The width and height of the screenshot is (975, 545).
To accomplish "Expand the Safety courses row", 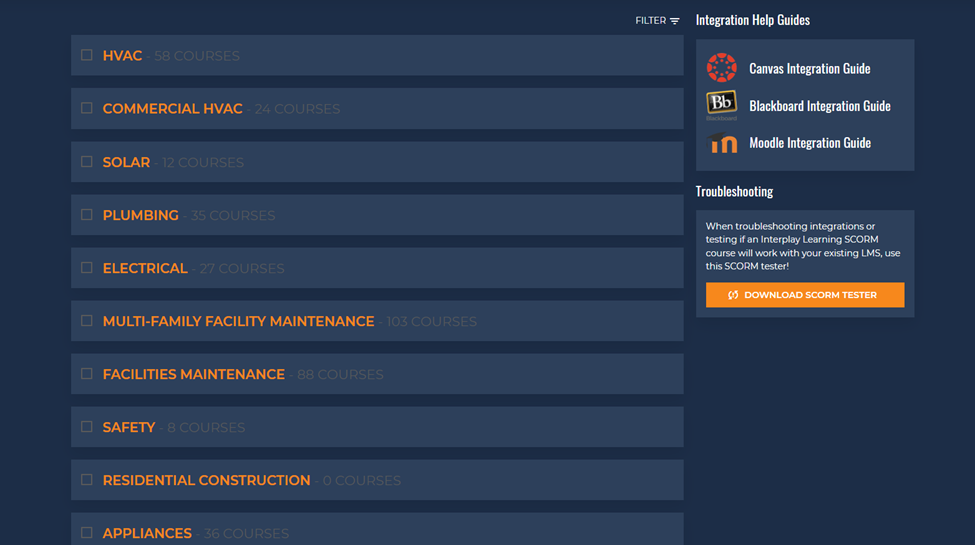I will click(377, 427).
